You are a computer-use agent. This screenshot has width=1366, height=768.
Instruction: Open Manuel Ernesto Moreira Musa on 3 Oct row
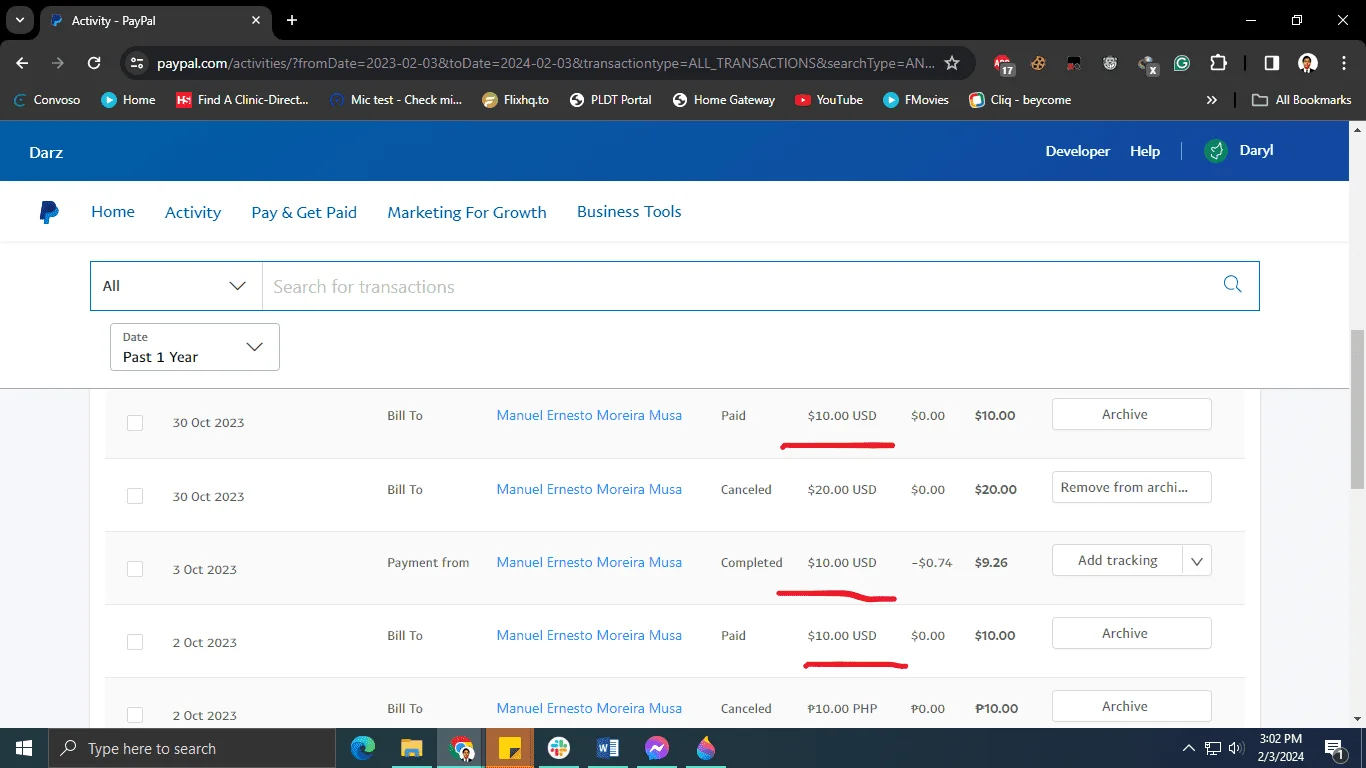click(589, 562)
